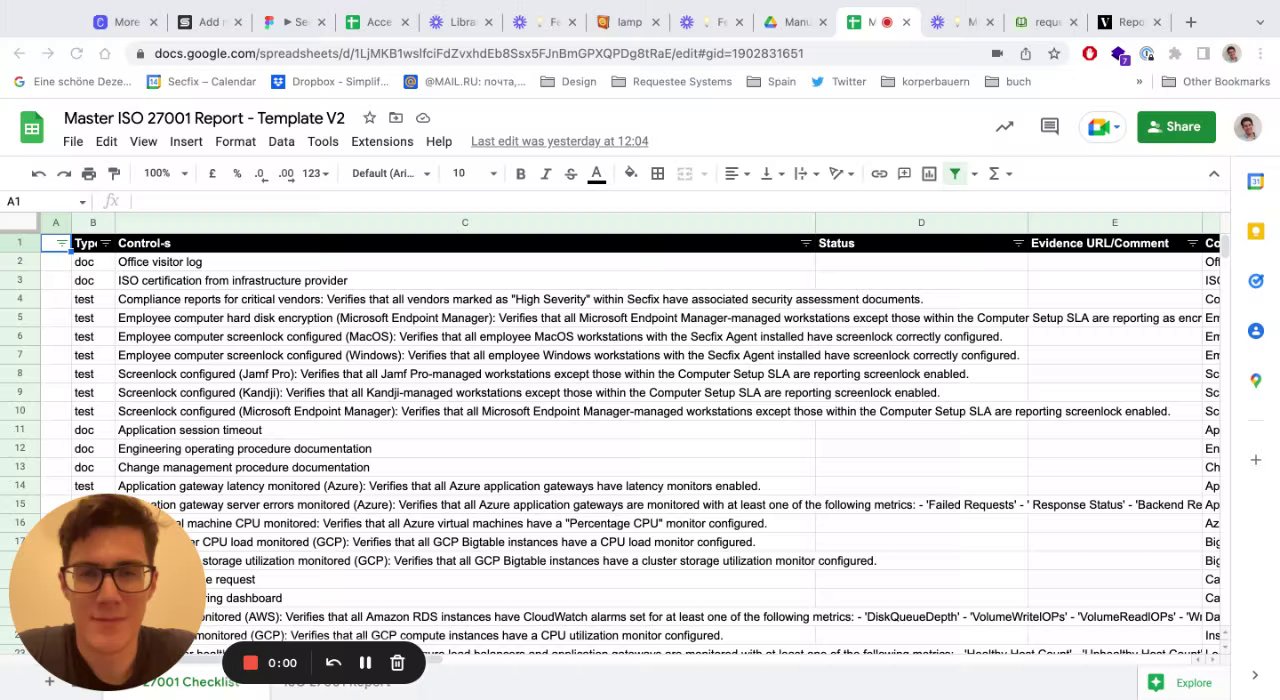Toggle bold formatting
The width and height of the screenshot is (1280, 700).
pyautogui.click(x=521, y=174)
